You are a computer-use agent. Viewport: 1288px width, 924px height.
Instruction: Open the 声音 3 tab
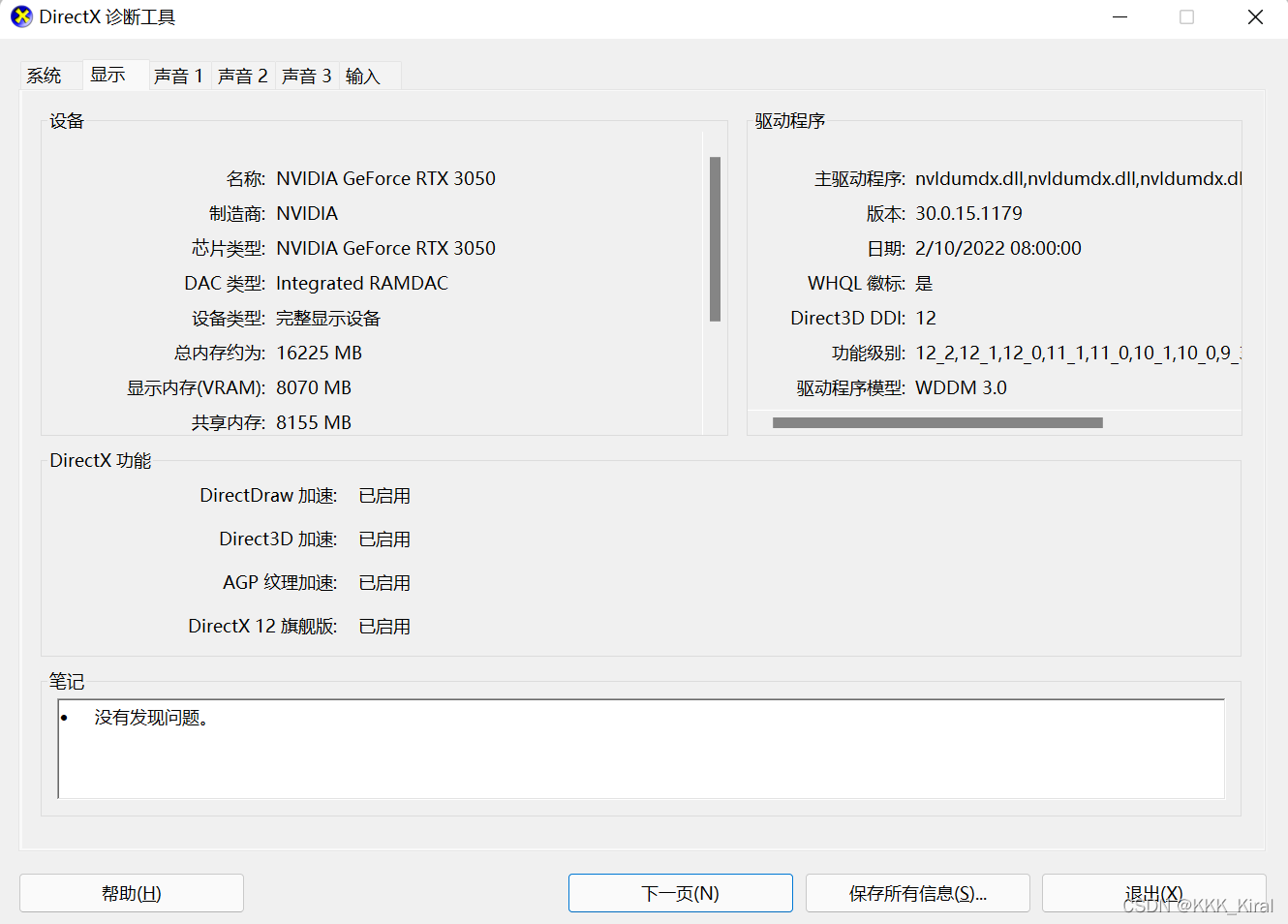coord(307,76)
